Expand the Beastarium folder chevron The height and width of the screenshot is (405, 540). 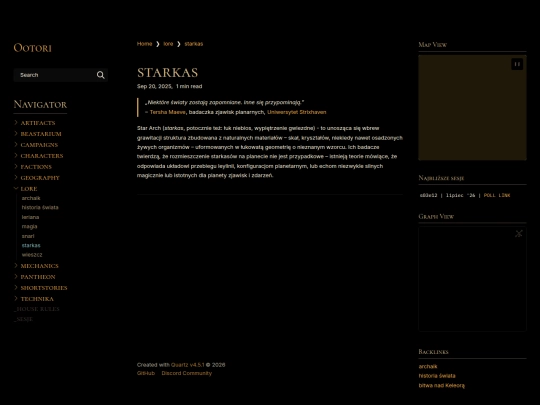16,133
